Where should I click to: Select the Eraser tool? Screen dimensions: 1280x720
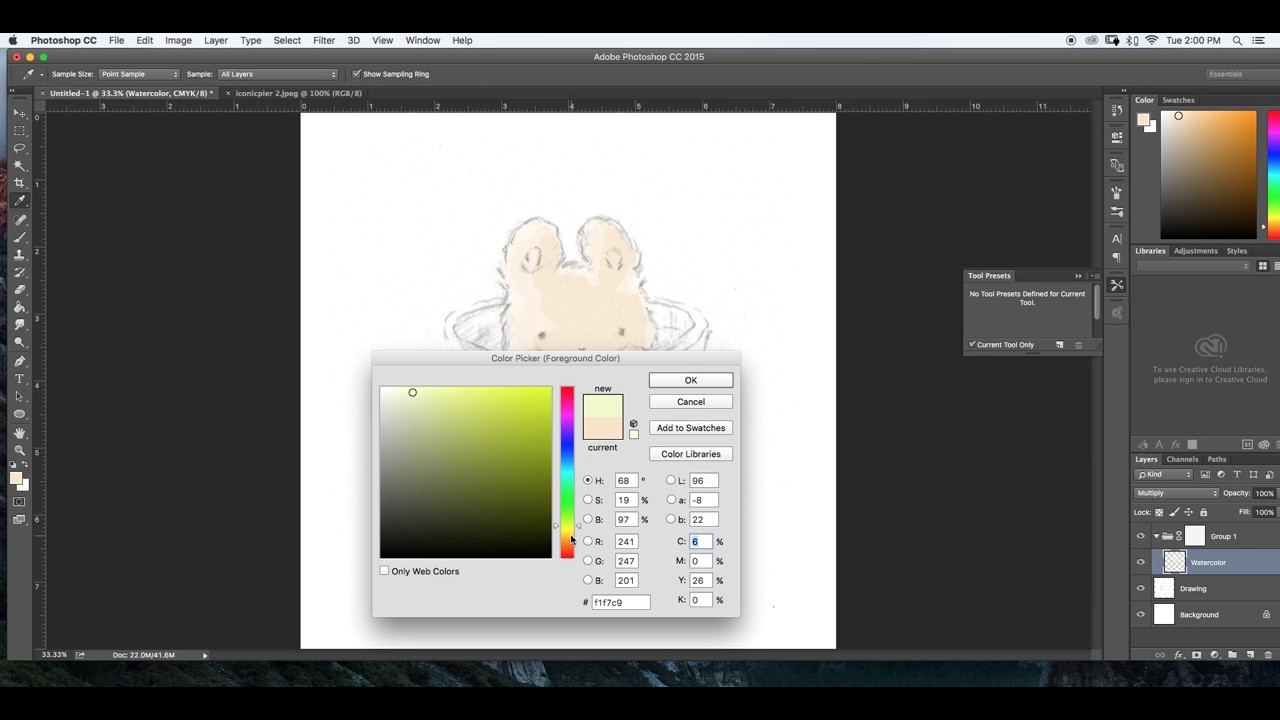click(x=19, y=290)
